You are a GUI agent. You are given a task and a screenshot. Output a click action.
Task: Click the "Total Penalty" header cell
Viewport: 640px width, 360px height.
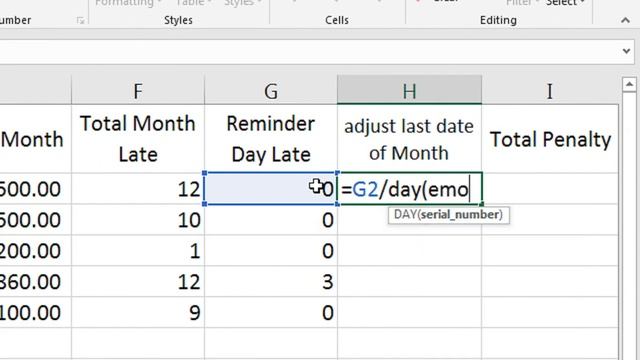550,139
